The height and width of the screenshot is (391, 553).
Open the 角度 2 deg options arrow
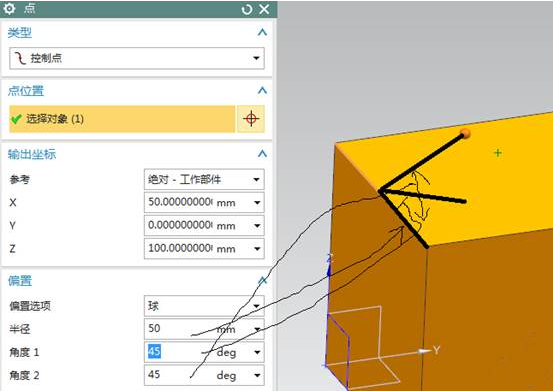257,375
